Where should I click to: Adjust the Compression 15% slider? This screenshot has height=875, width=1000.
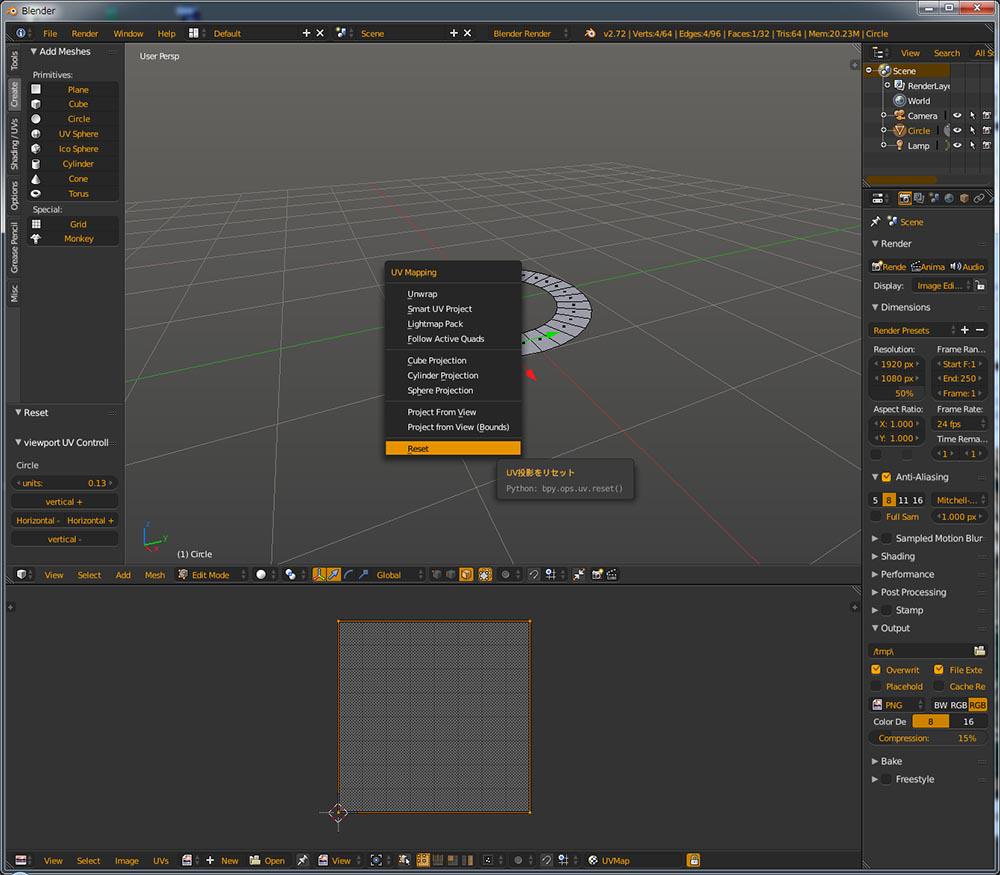click(x=928, y=738)
